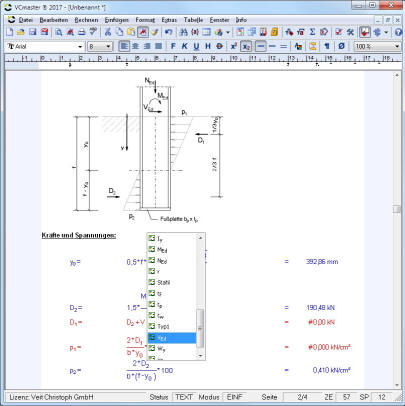
Task: Expand arrow next to blue arrows icon
Action: (386, 32)
